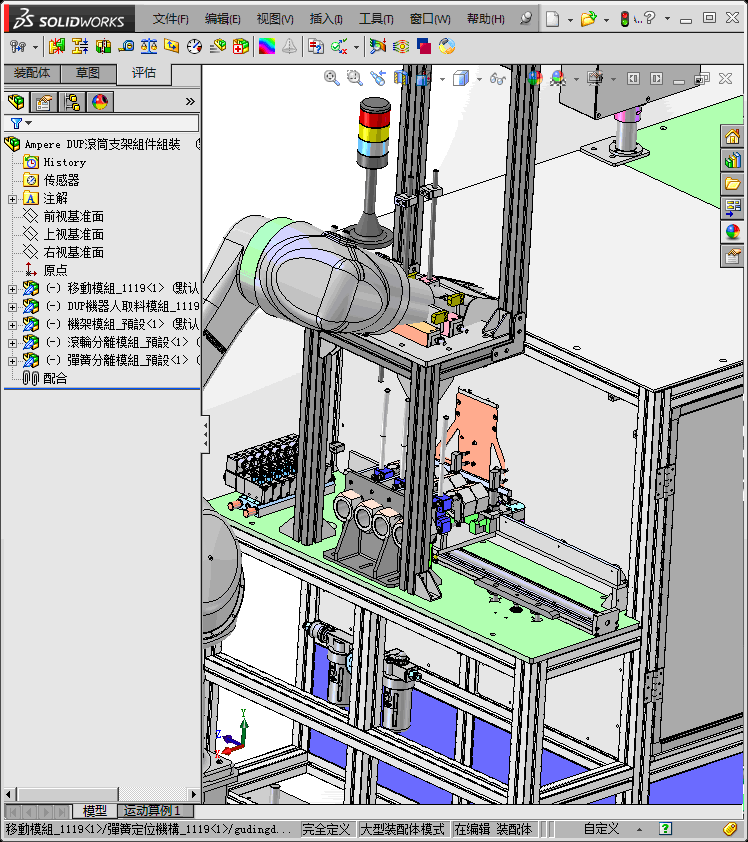Select the 右视基准面 plane
The height and width of the screenshot is (842, 748).
(74, 253)
